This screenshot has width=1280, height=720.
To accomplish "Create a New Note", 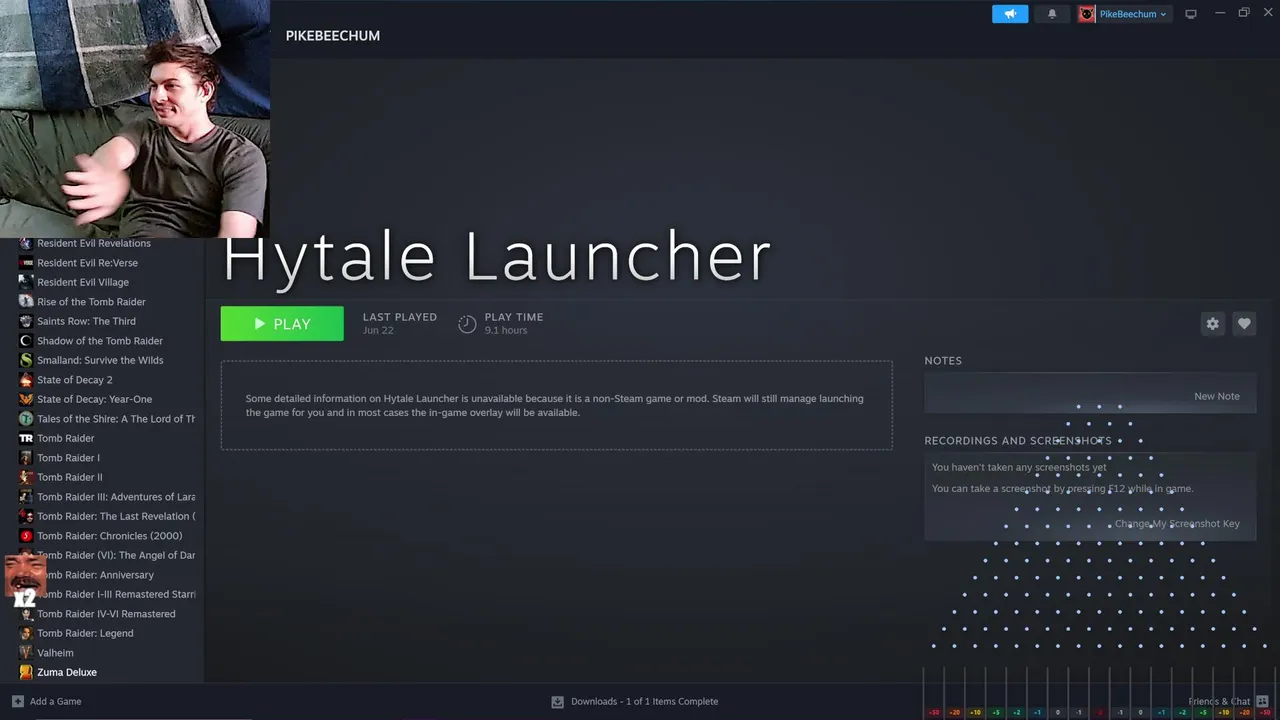I will [1217, 396].
